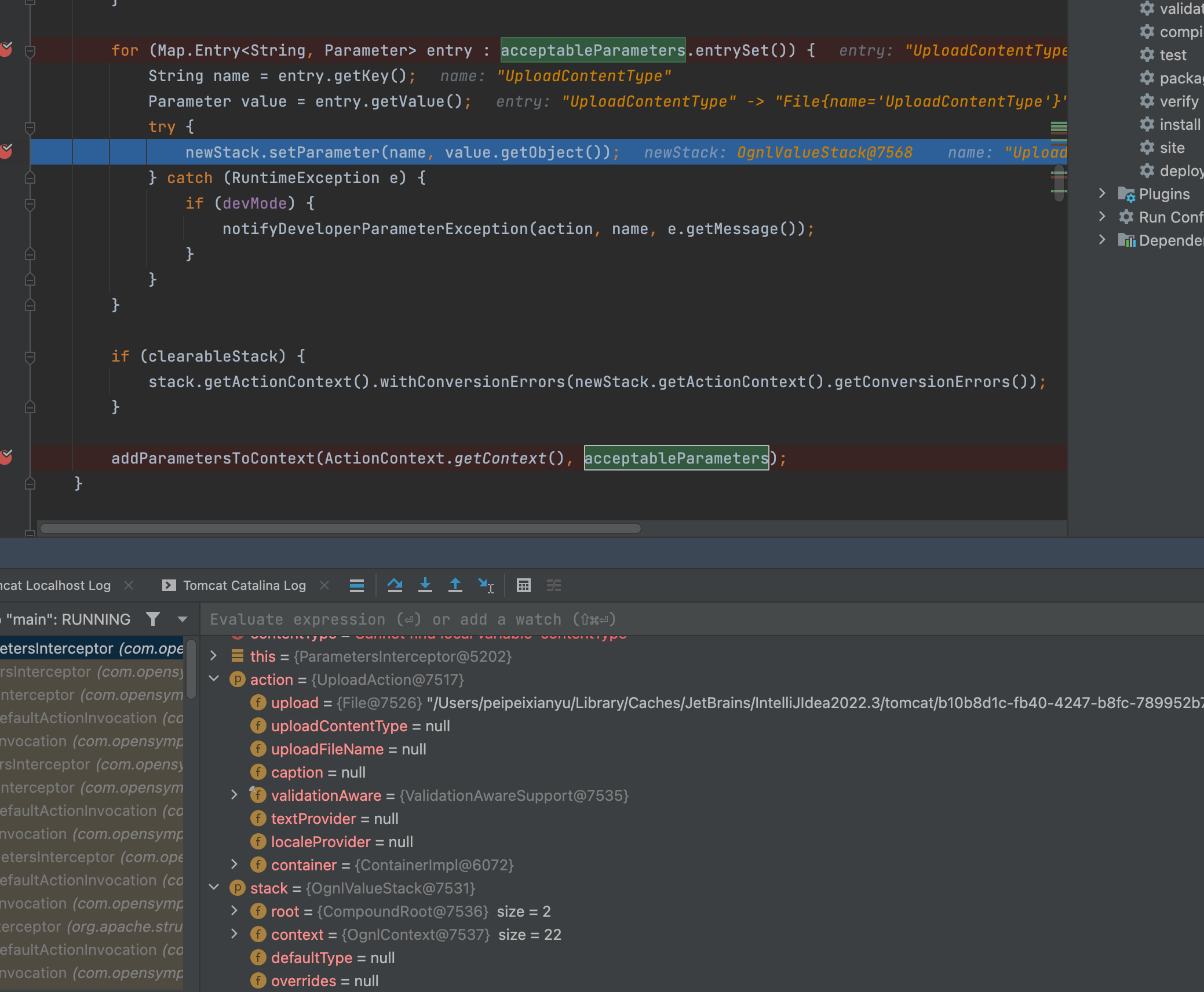Click the Step Out debugger icon
Screen dimensions: 1204x992
coord(455,585)
